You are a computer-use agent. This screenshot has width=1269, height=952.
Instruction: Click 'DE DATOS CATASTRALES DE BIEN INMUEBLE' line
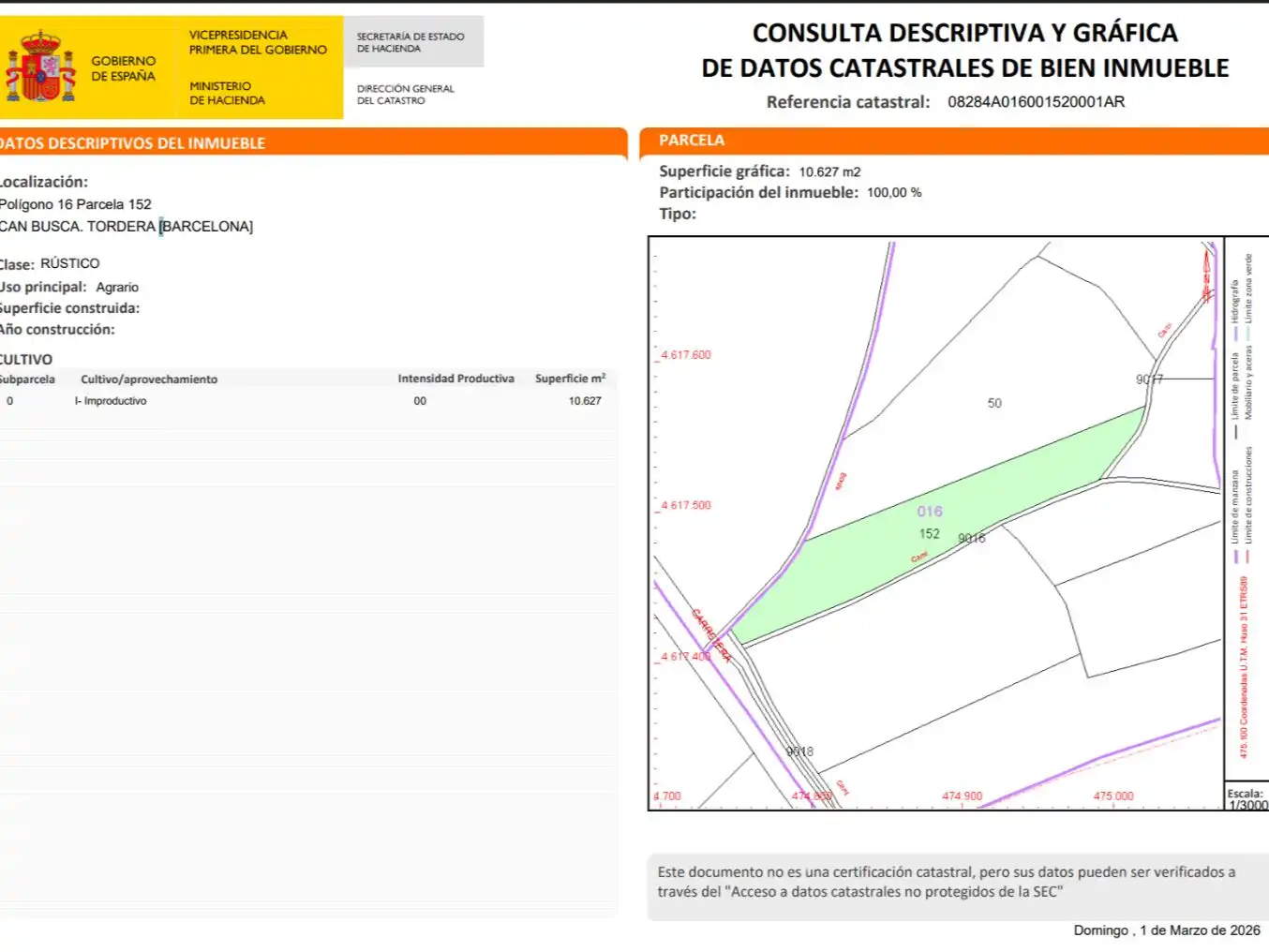[965, 68]
